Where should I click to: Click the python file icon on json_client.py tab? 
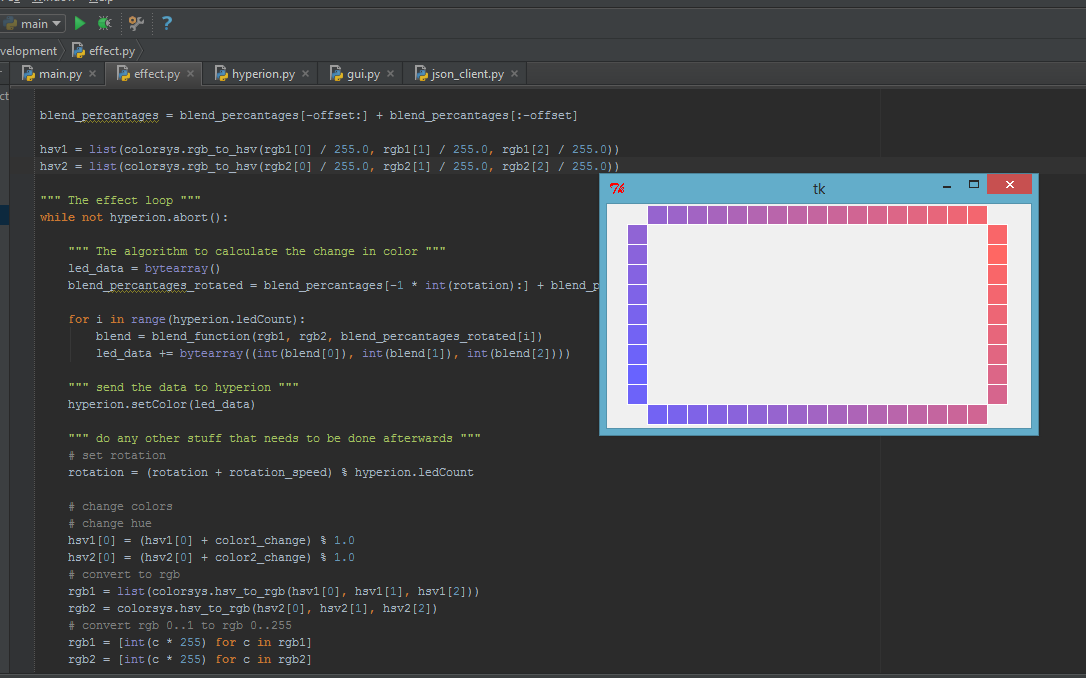(x=420, y=73)
